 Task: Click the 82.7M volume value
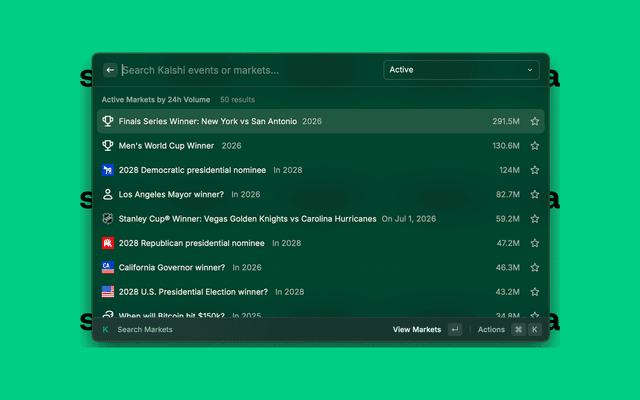[508, 194]
